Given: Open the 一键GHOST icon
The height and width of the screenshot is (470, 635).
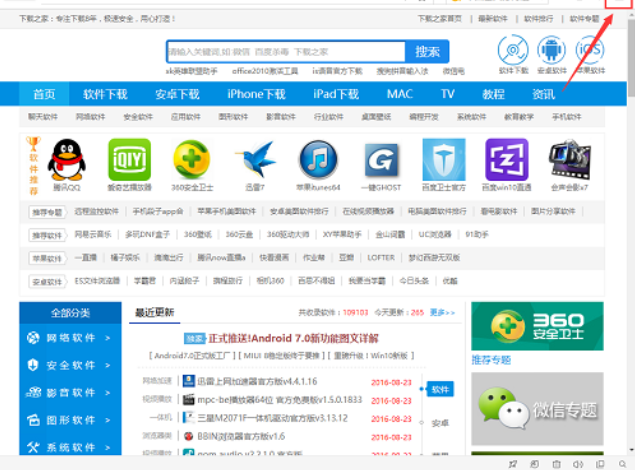Looking at the screenshot, I should click(x=381, y=160).
